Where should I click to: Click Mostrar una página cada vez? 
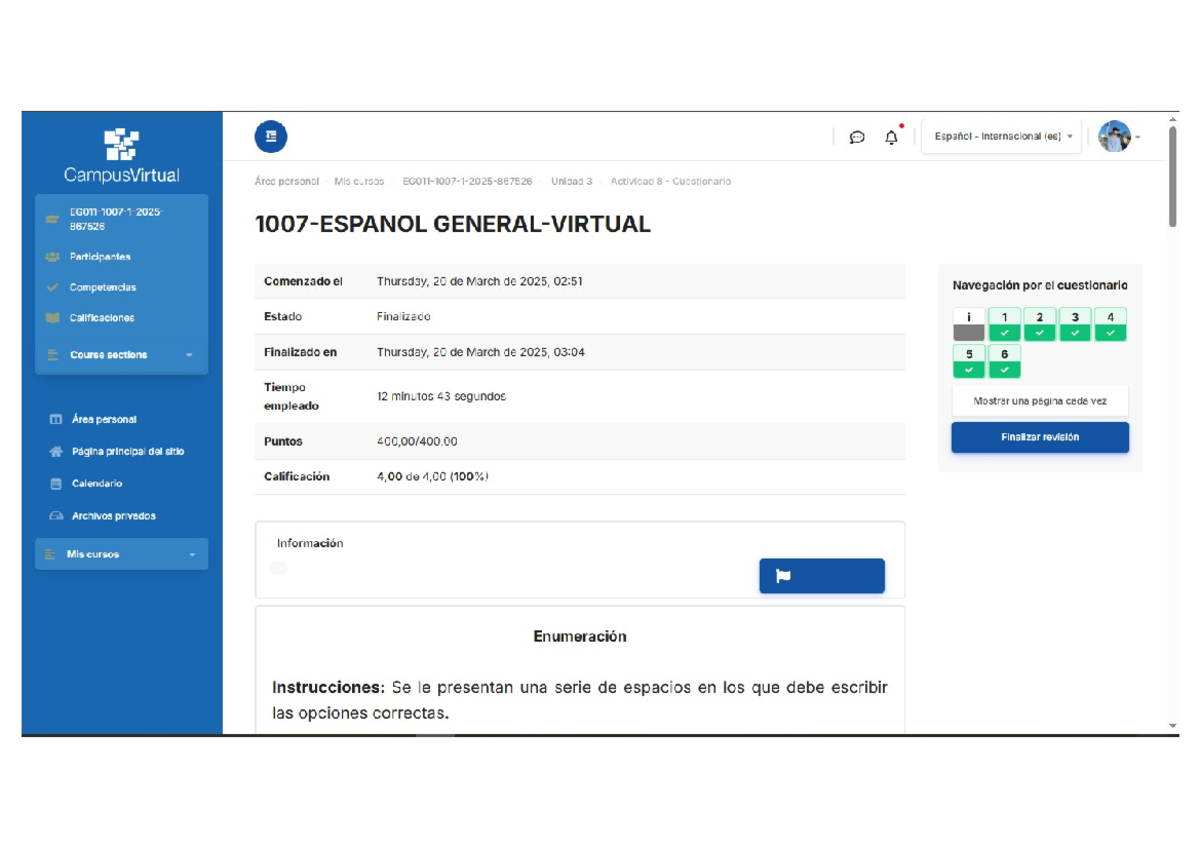pos(1039,400)
